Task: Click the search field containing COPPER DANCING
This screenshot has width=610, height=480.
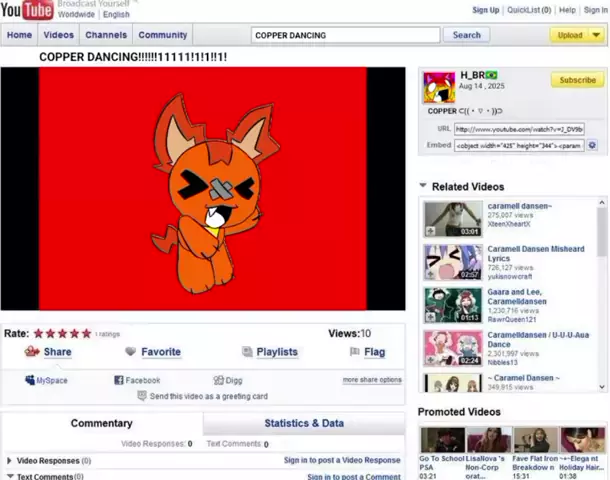Action: click(x=344, y=35)
